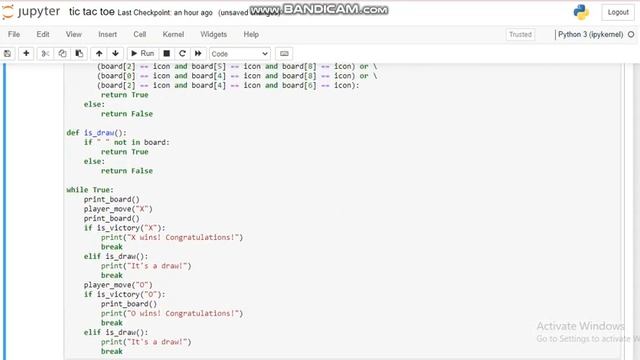Cut selected cells with scissors icon
Screen dimensions: 640x360
coord(45,53)
